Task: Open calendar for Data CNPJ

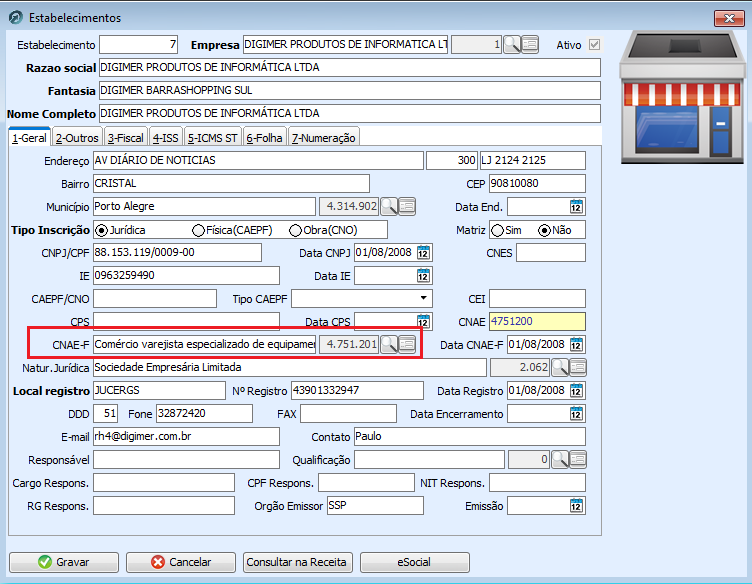Action: pos(423,252)
